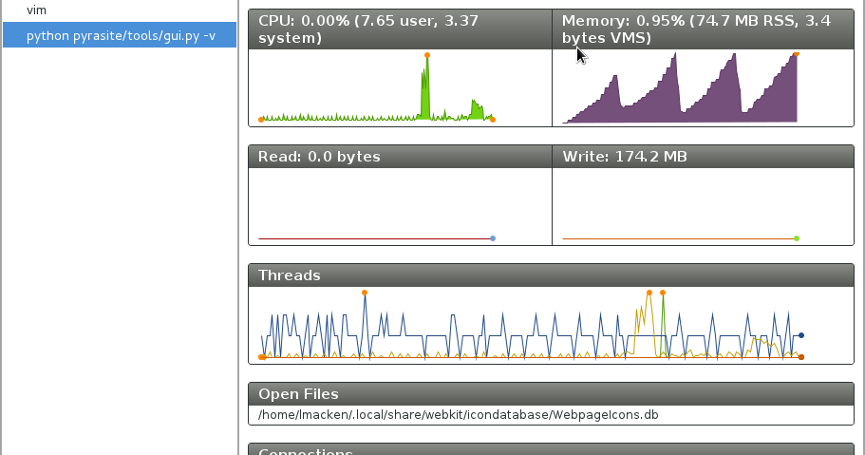865x455 pixels.
Task: Click the Memory usage panel header
Action: tap(703, 29)
